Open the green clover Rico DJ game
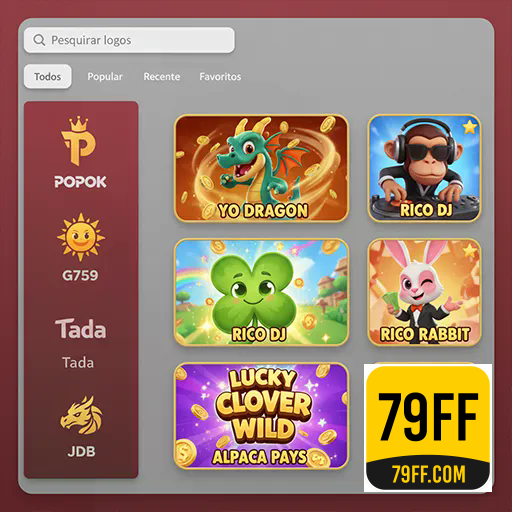Viewport: 512px width, 512px height. pos(262,292)
